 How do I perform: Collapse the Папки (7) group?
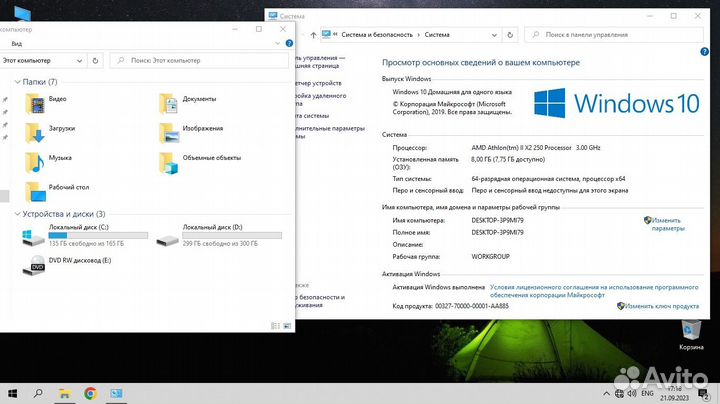(x=17, y=82)
